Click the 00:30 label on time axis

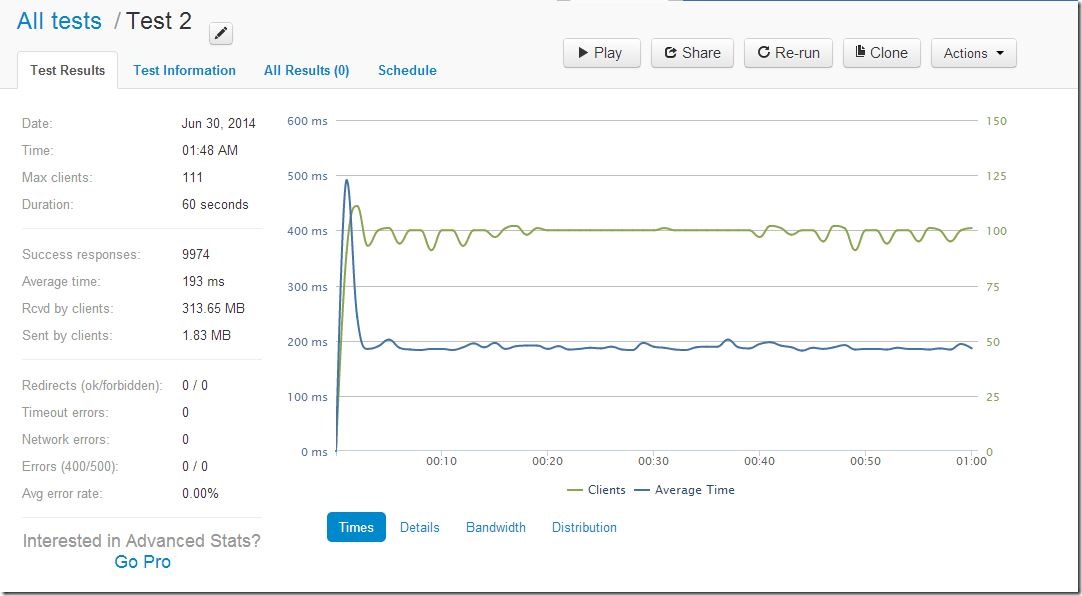coord(653,461)
